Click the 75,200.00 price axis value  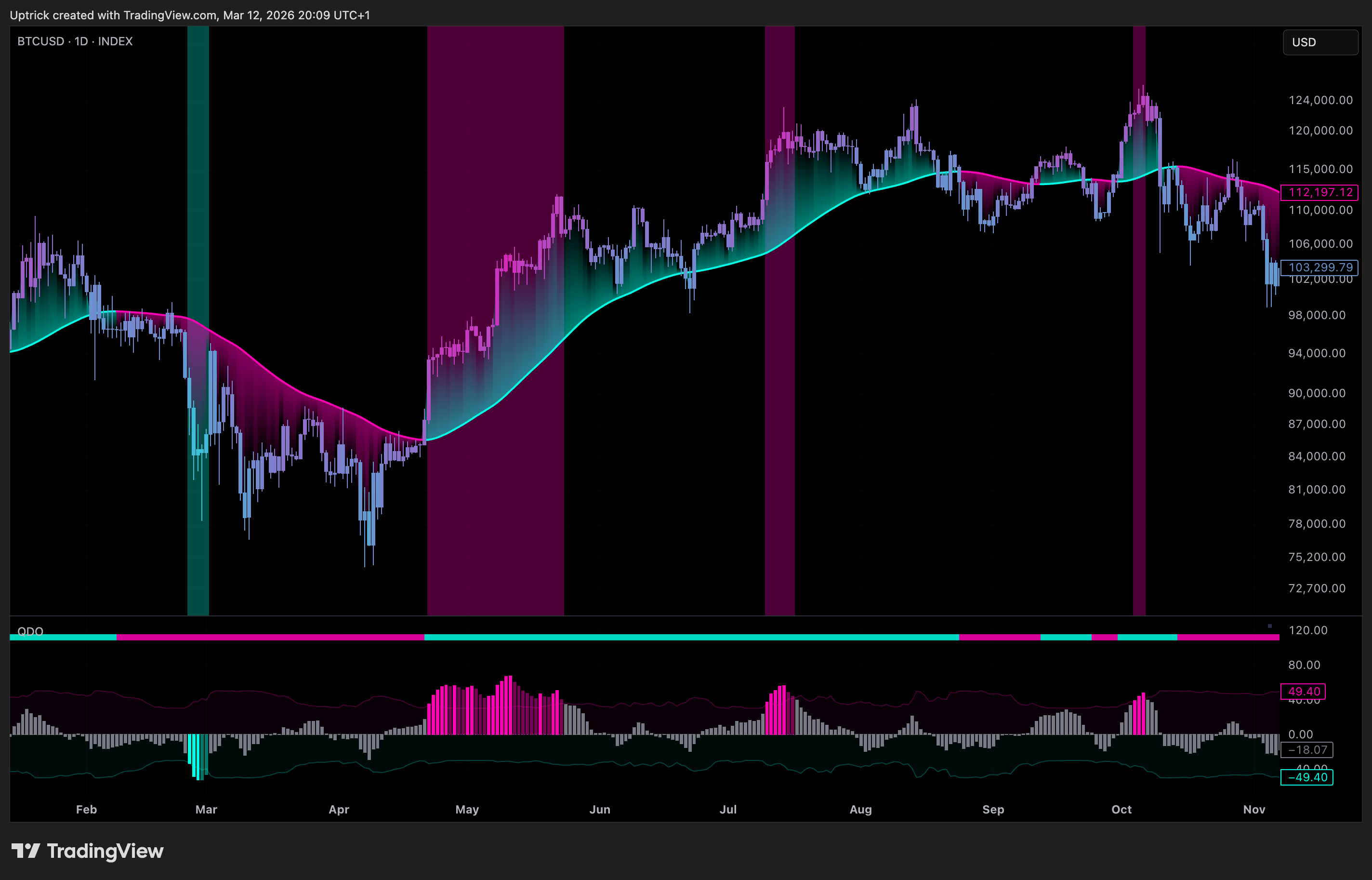(x=1317, y=557)
